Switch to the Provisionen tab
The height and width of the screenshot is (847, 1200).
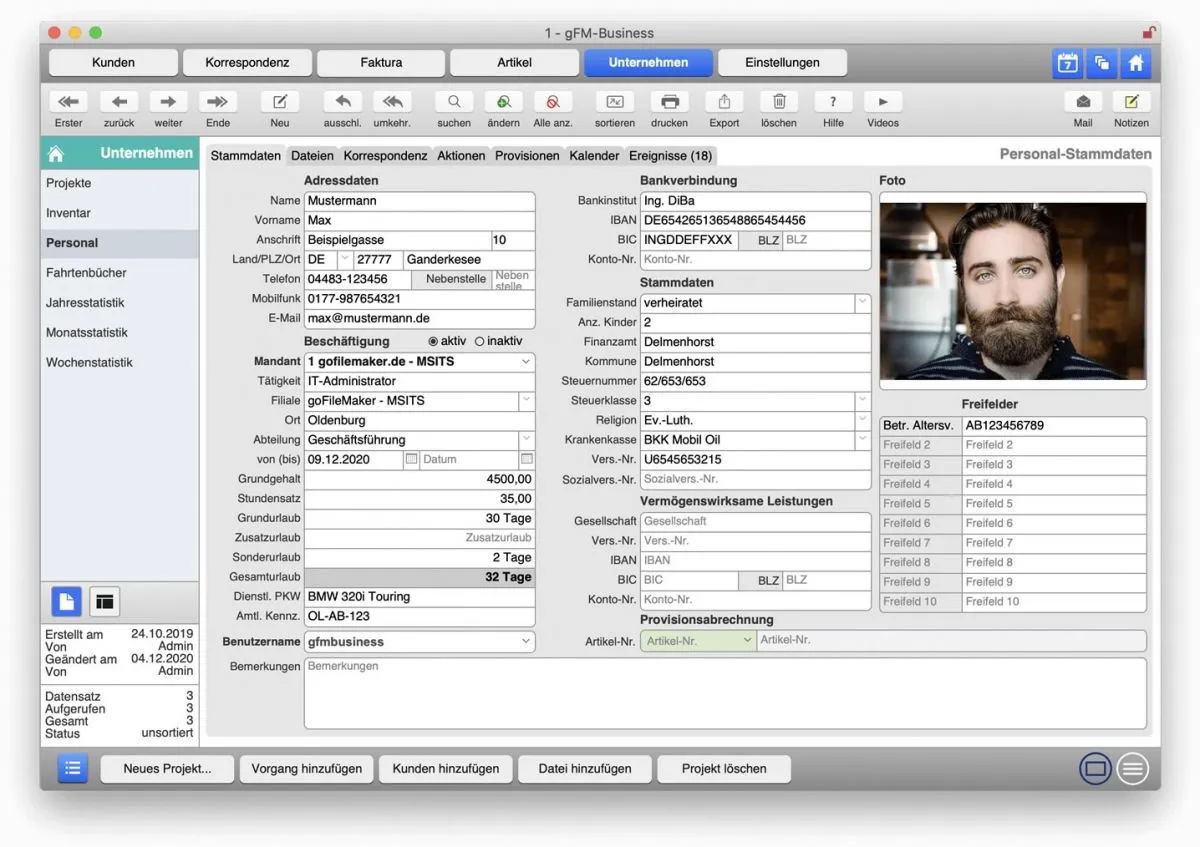[x=527, y=156]
